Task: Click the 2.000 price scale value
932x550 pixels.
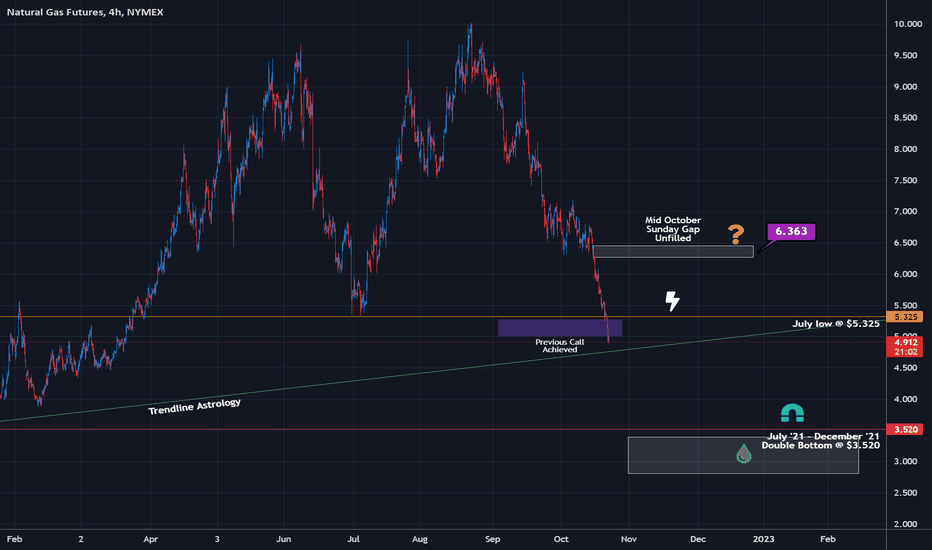Action: coord(905,524)
